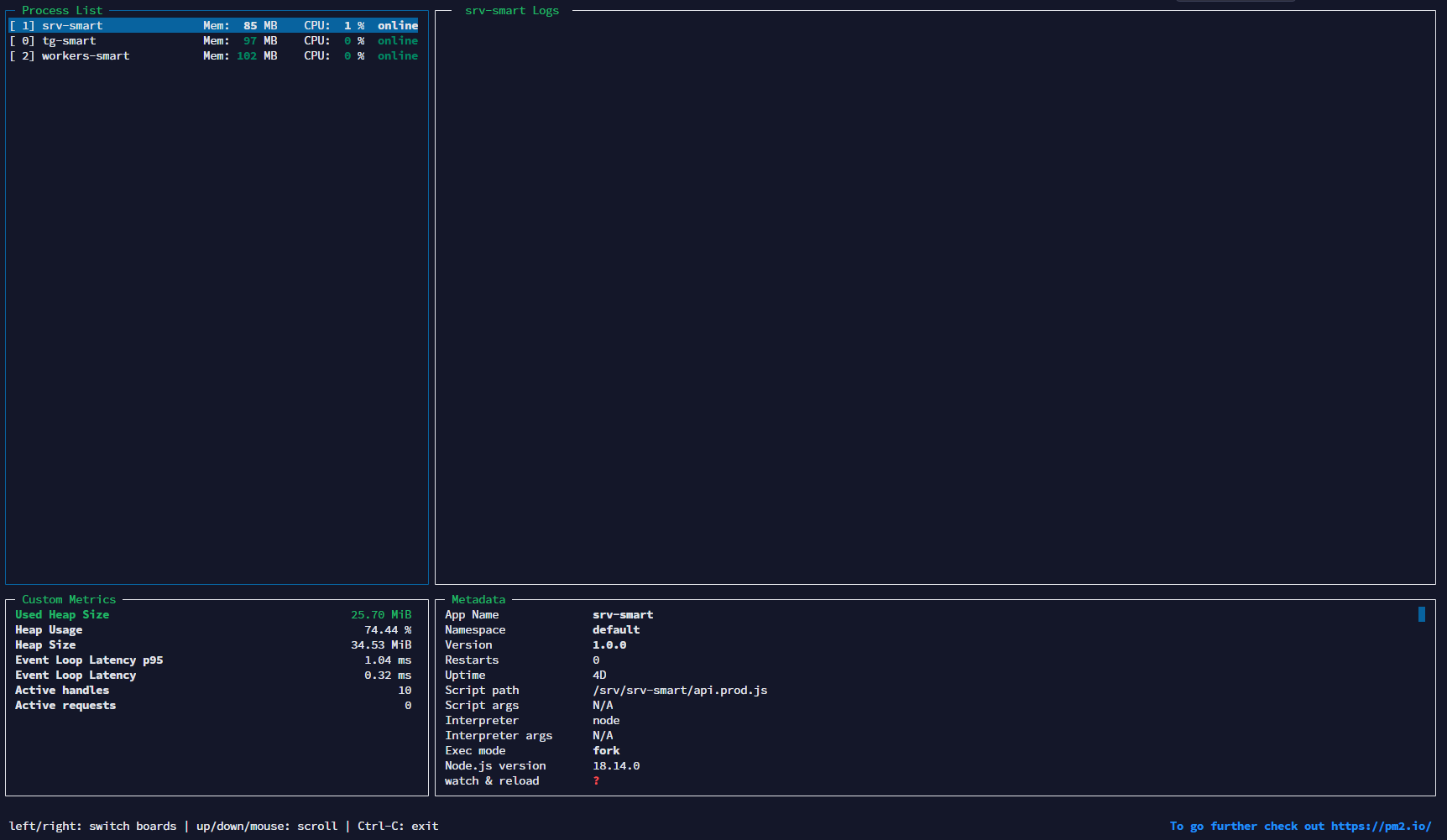Click the Uptime metadata label
The height and width of the screenshot is (840, 1447).
coord(465,676)
